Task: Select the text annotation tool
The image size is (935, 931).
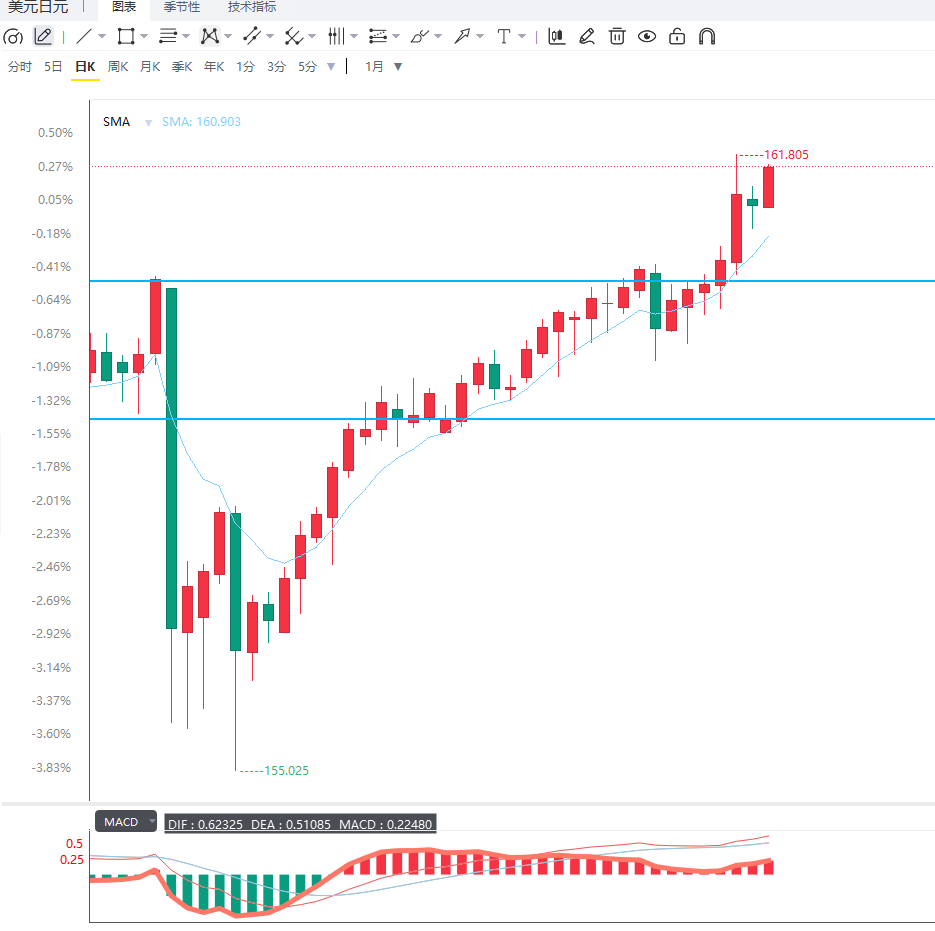Action: pyautogui.click(x=504, y=36)
